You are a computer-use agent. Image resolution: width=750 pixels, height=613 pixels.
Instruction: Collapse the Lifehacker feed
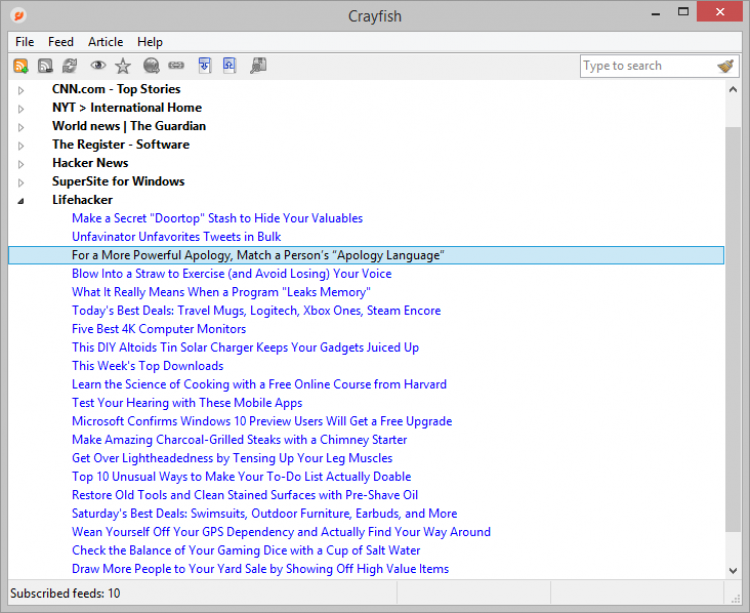(x=21, y=201)
